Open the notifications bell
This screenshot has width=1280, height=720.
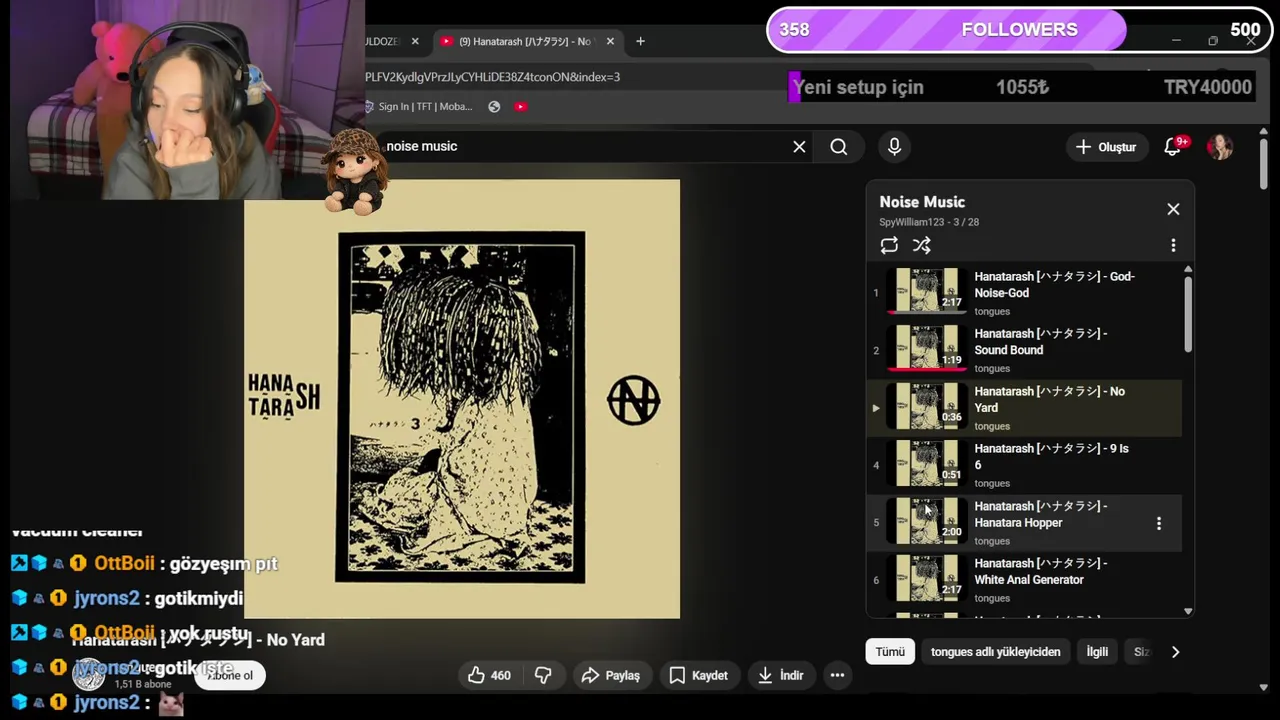click(x=1173, y=147)
